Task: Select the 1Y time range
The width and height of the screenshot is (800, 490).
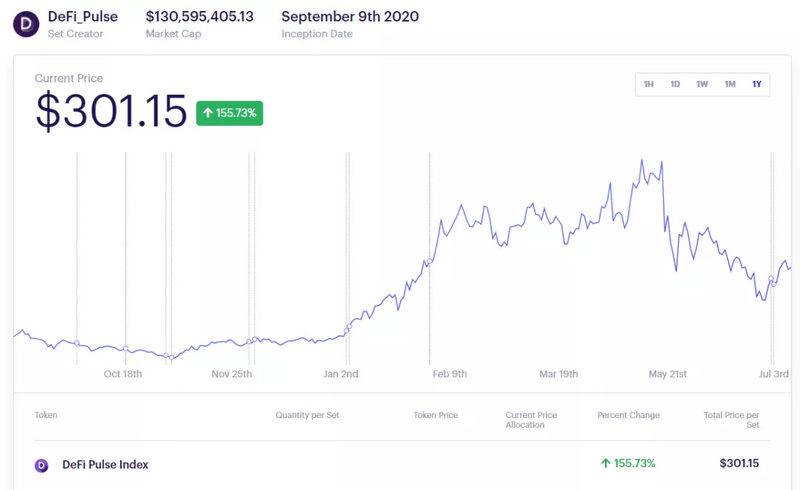Action: [757, 84]
